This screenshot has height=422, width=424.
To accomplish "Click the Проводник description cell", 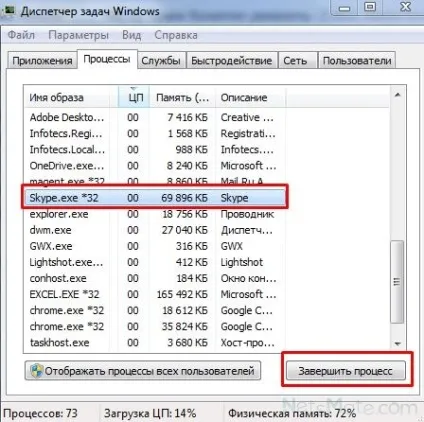I will [247, 214].
